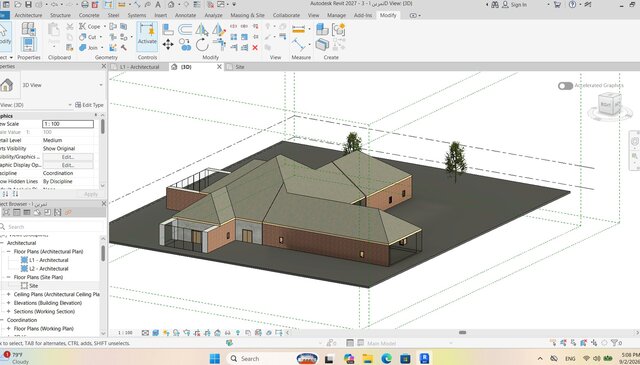Click the 1 : 100 scale button in view bar

click(x=125, y=333)
